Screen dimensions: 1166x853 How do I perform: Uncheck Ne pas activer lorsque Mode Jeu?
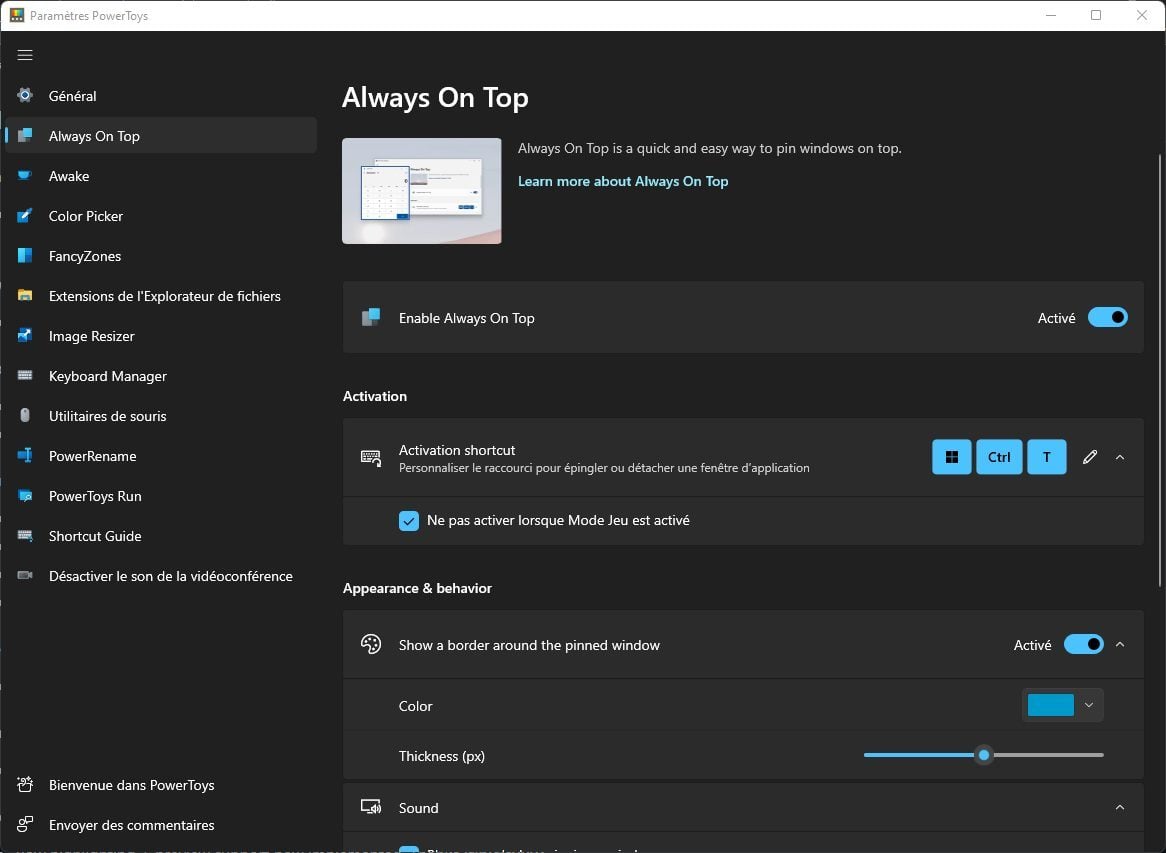click(408, 521)
